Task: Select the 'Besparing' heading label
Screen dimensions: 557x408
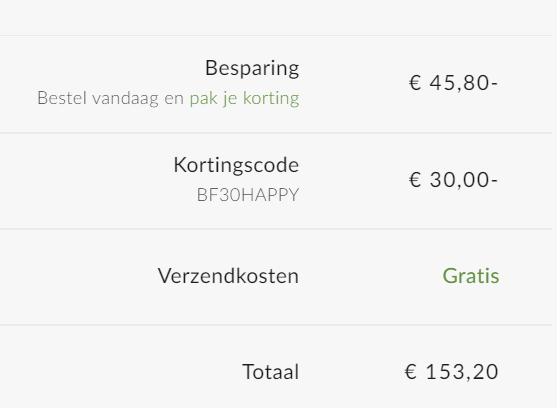Action: click(x=252, y=68)
